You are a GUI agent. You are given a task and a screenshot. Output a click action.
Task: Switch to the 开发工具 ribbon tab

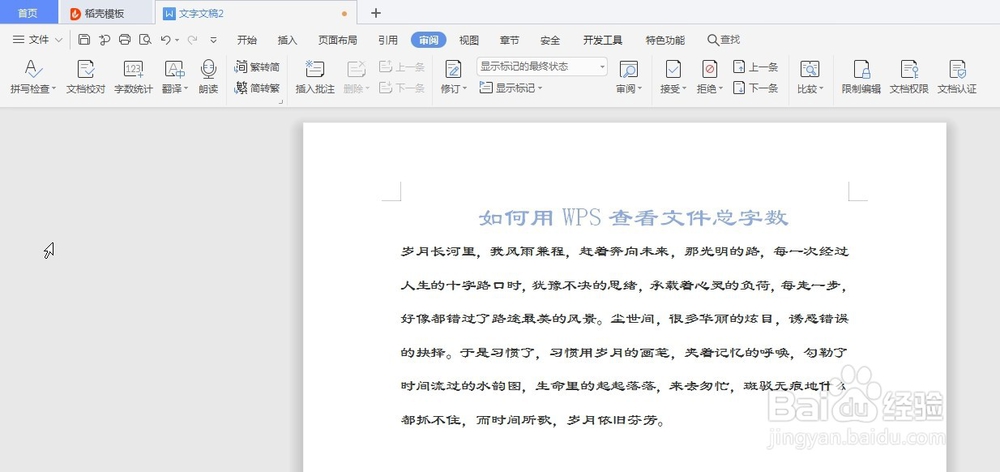click(603, 40)
